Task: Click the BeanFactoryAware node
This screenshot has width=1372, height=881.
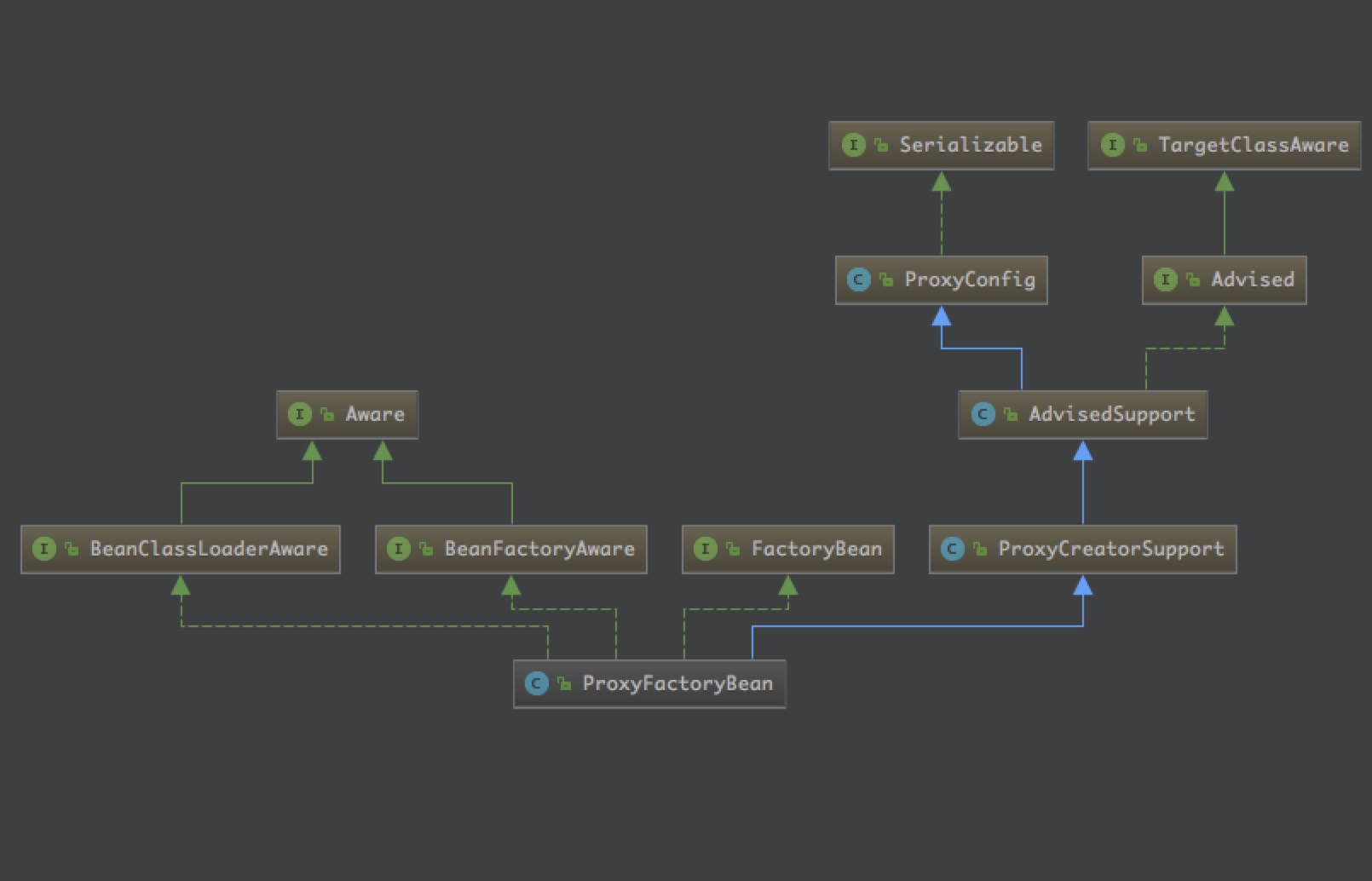Action: click(x=511, y=550)
